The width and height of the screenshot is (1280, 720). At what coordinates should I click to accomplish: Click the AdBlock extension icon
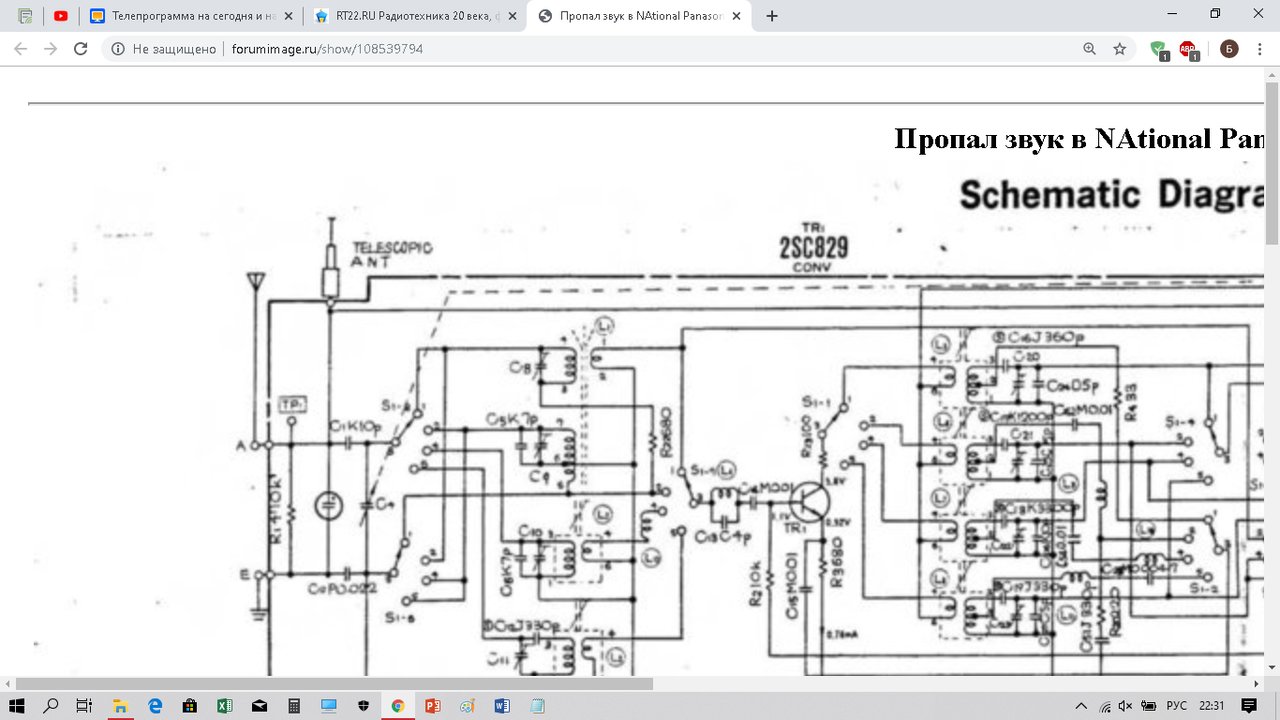[1187, 49]
